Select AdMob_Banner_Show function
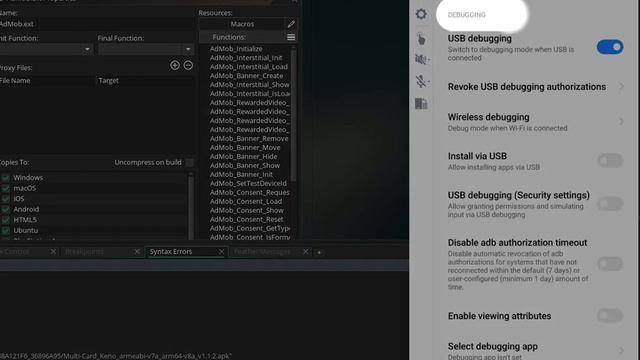640x360 pixels. point(245,165)
